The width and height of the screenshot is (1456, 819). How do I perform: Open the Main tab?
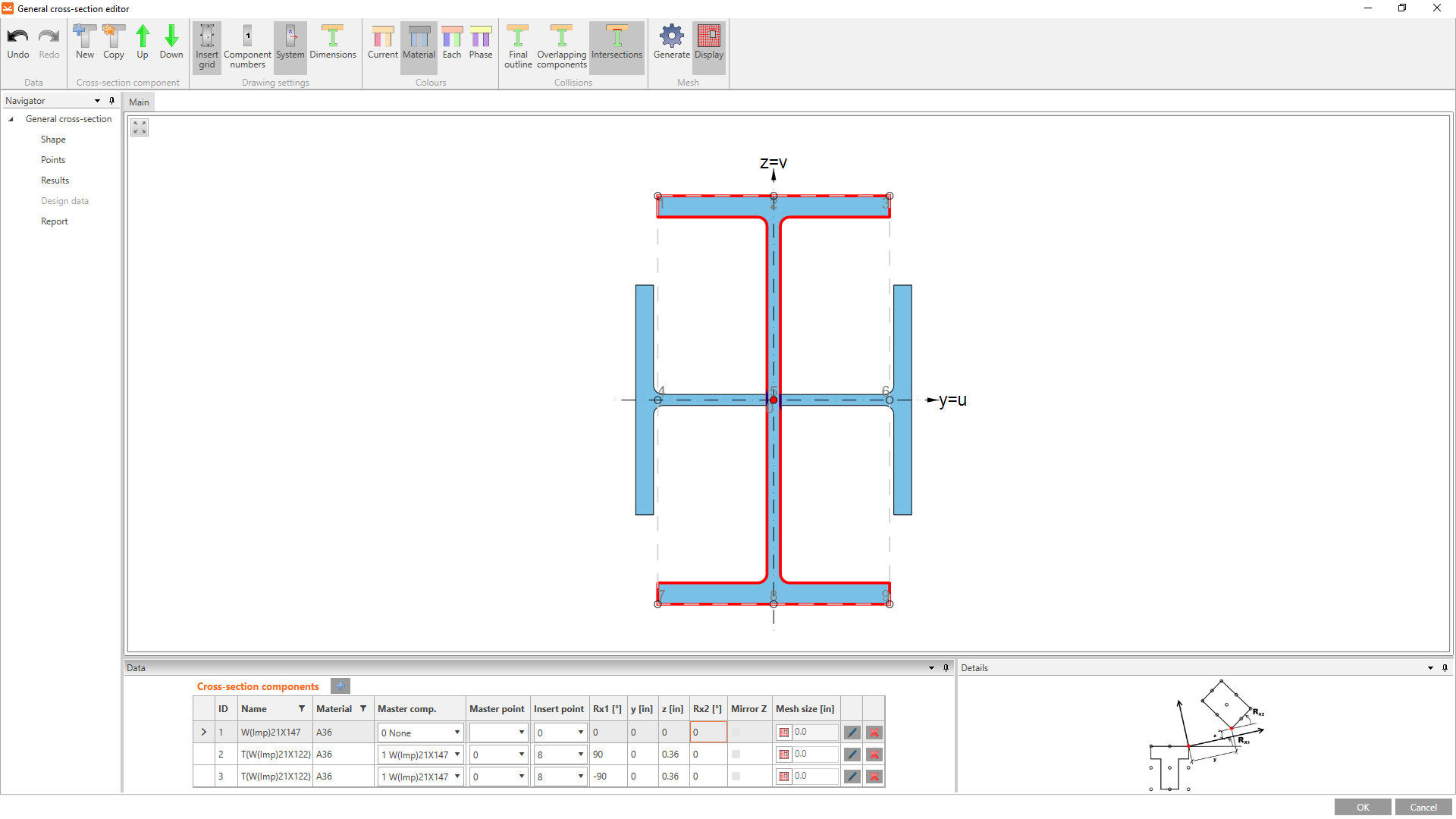(x=139, y=102)
